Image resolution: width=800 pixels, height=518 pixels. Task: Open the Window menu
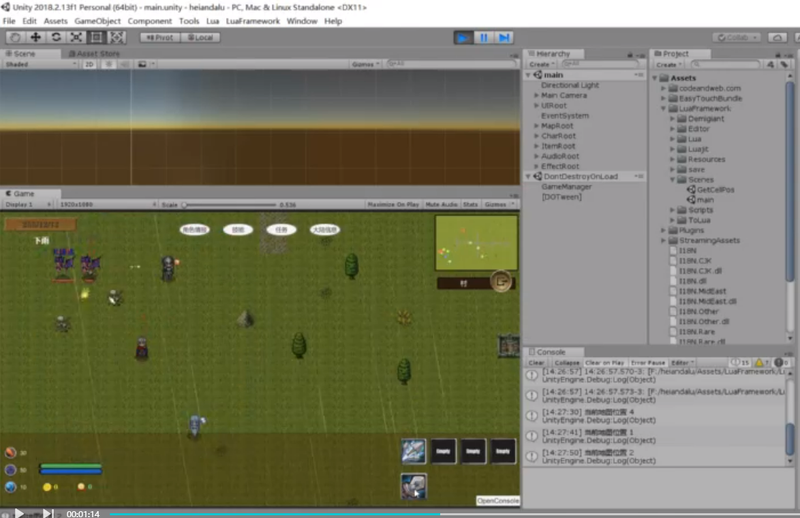(x=302, y=21)
